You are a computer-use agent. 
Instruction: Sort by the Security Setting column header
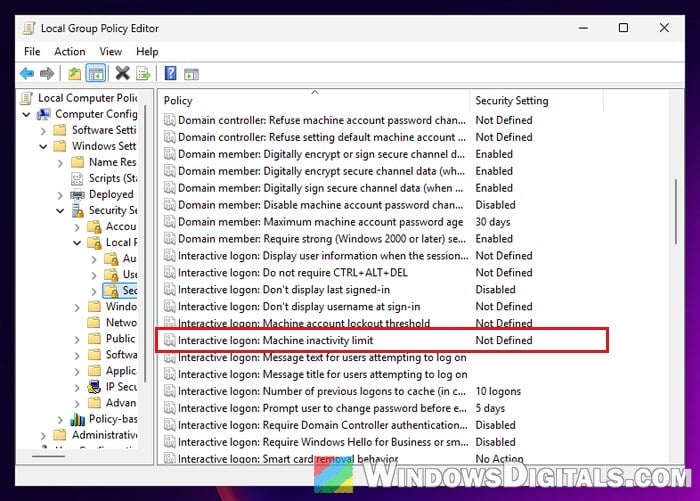pyautogui.click(x=537, y=101)
